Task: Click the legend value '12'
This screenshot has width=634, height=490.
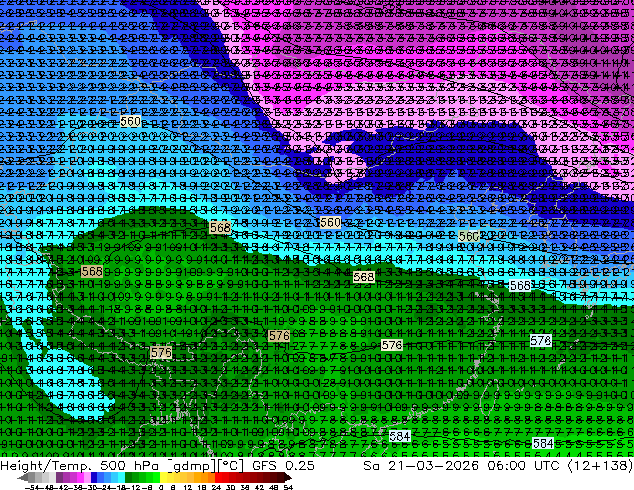Action: pos(187,487)
